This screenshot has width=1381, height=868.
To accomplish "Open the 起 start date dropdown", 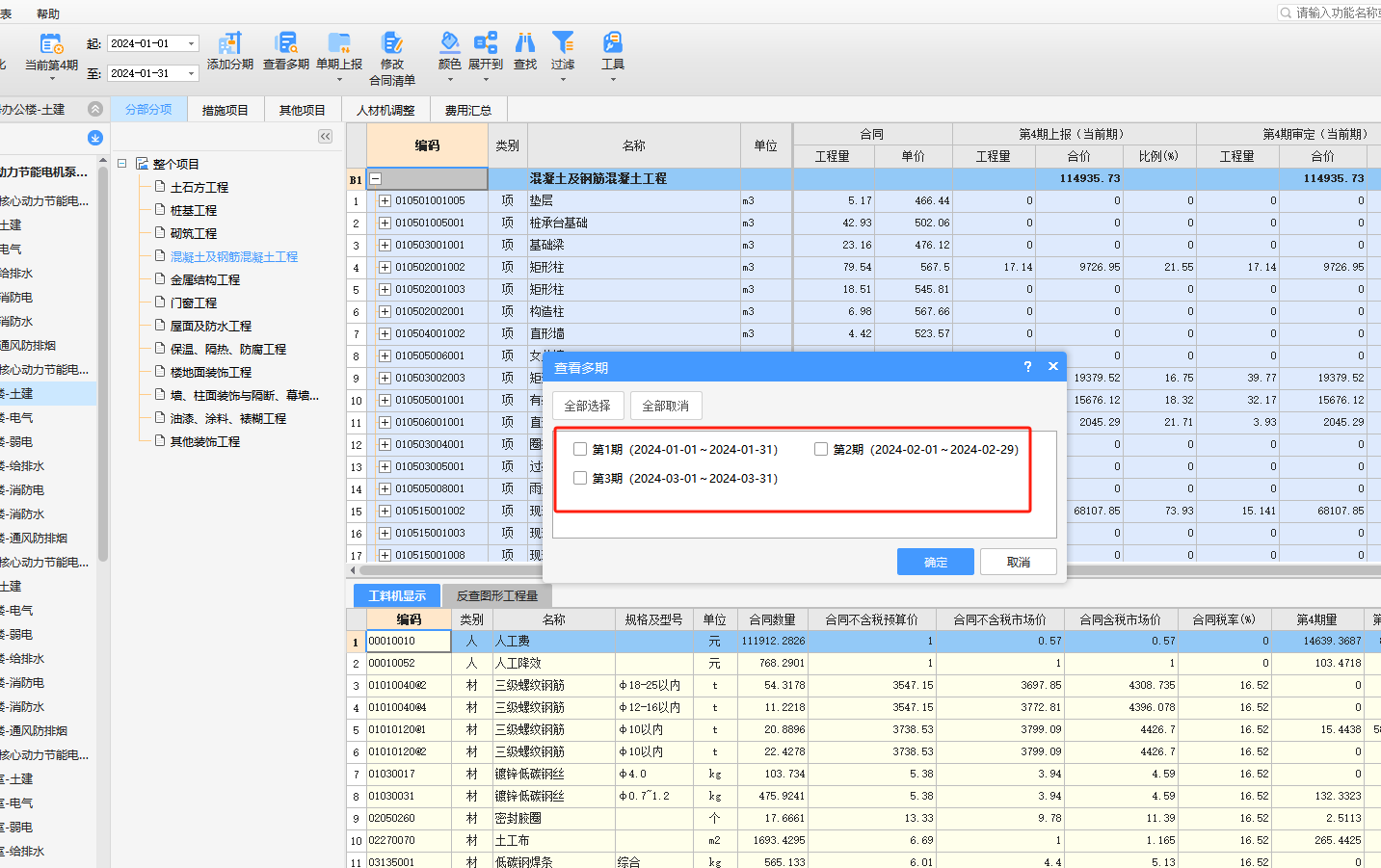I will (x=192, y=43).
